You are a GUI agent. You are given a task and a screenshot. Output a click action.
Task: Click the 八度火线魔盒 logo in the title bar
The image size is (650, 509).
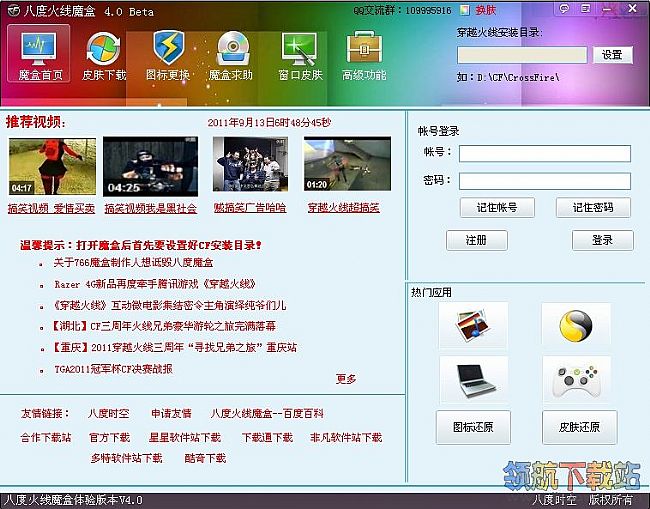click(14, 10)
